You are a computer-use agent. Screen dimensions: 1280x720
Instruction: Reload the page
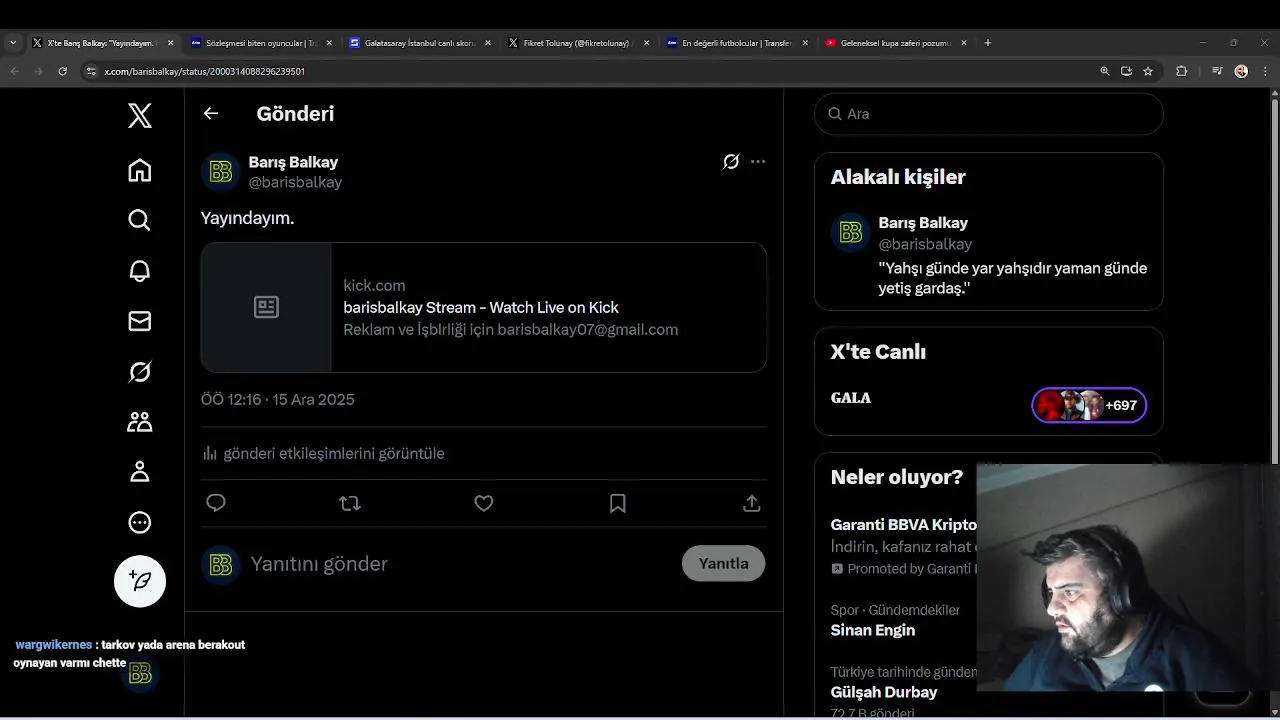(63, 71)
